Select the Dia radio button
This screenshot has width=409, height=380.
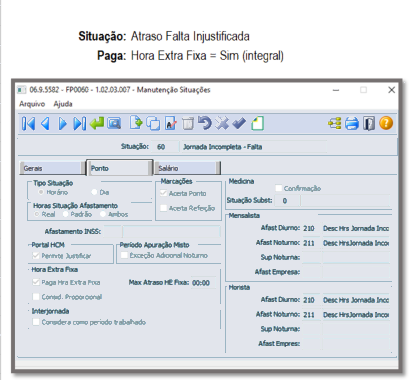click(x=94, y=192)
